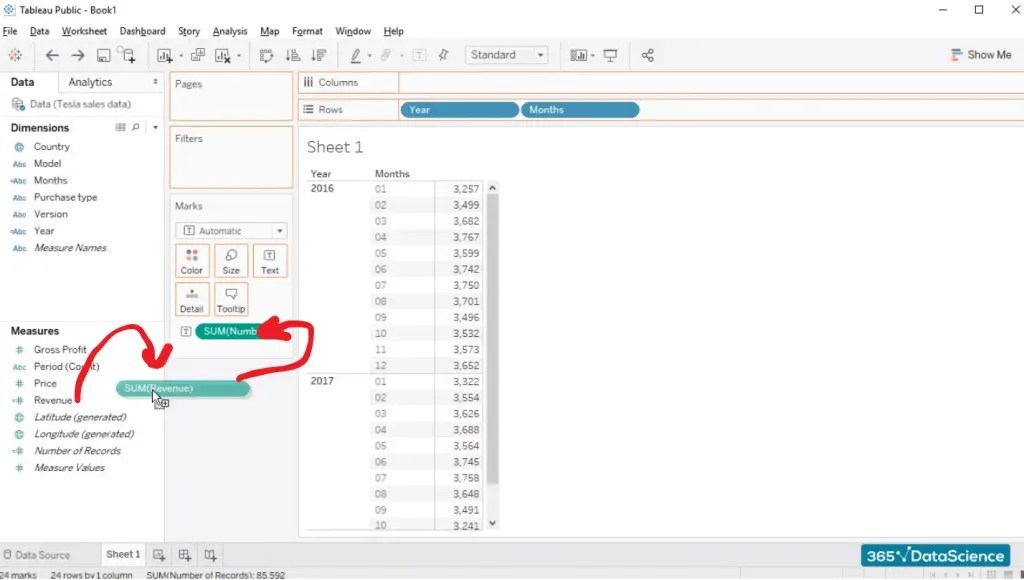
Task: Open the Dimensions pane options dropdown
Action: [x=156, y=127]
